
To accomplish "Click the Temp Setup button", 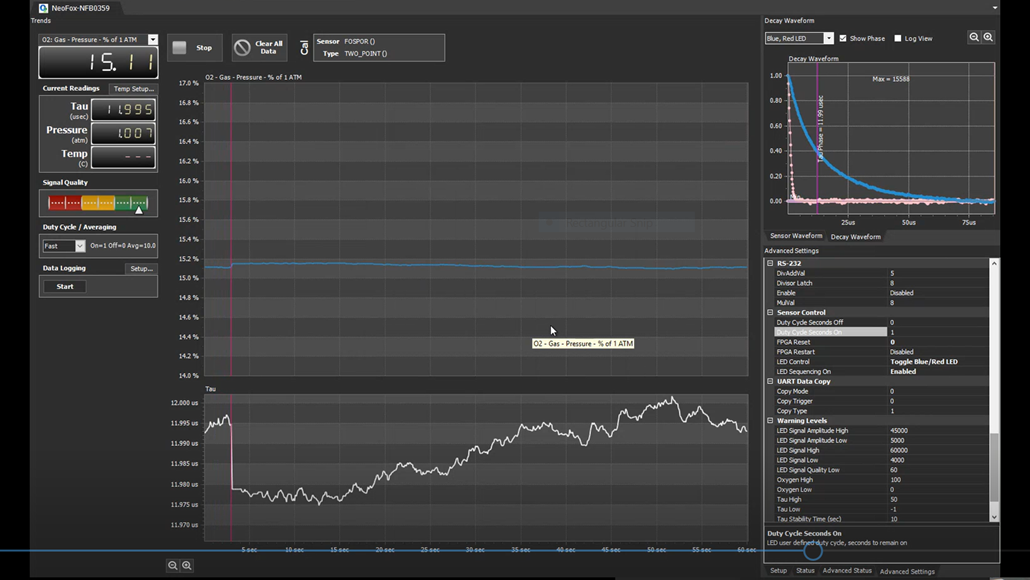I will 132,89.
